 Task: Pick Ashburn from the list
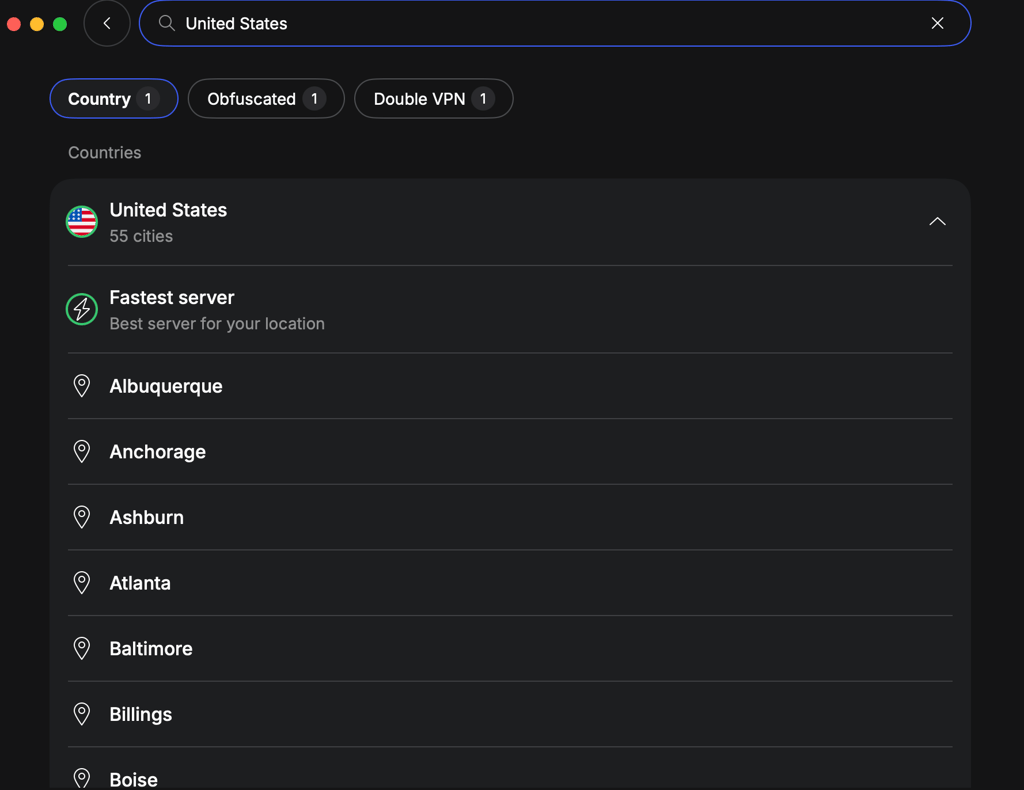pyautogui.click(x=510, y=517)
